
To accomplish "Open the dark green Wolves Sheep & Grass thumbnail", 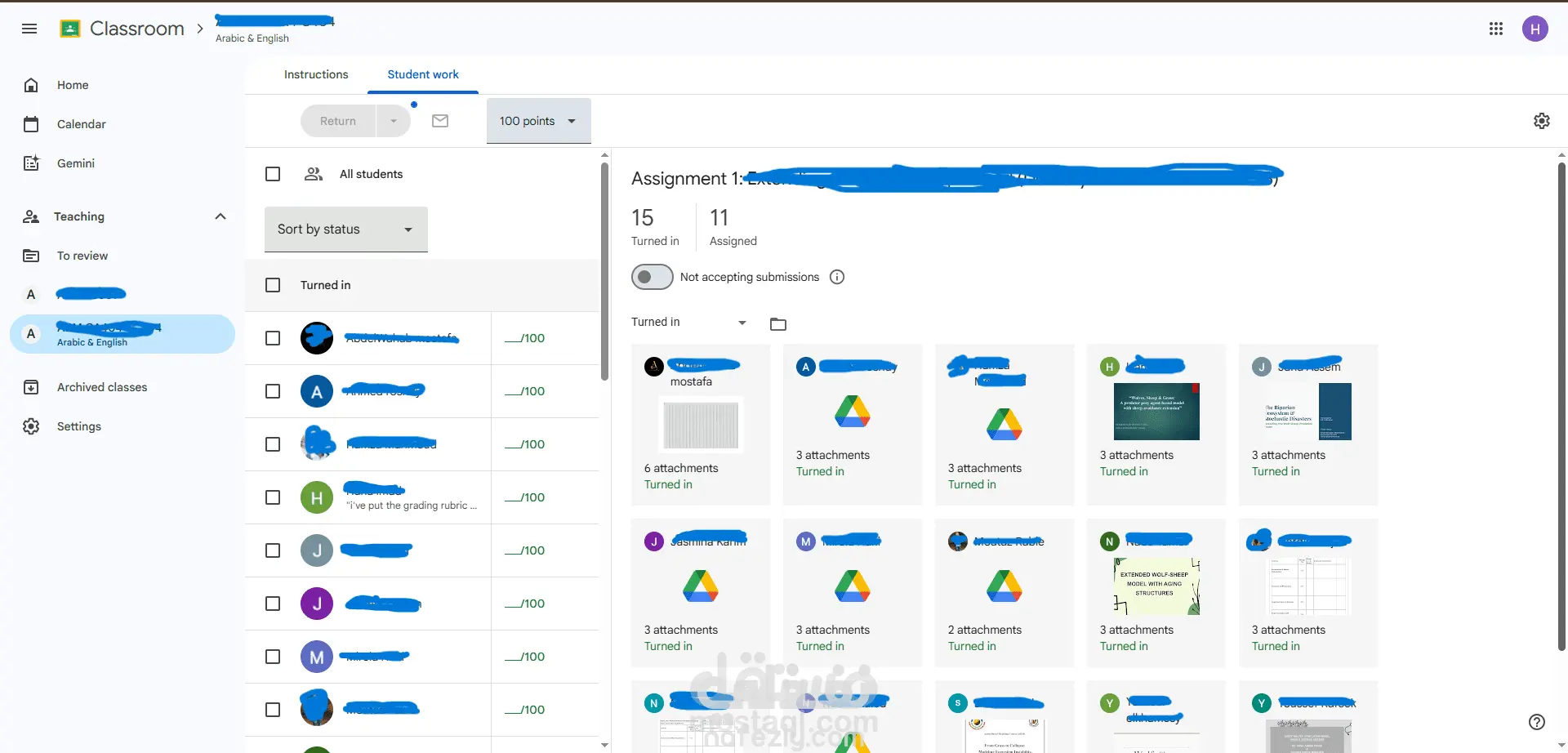I will 1156,412.
